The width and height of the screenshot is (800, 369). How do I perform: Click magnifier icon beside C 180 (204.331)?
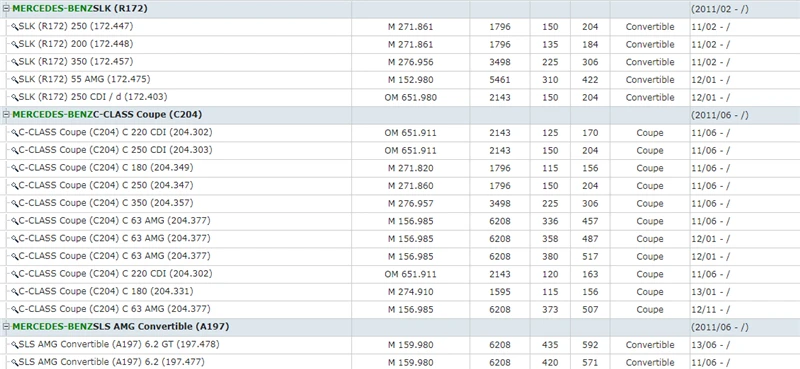coord(15,292)
